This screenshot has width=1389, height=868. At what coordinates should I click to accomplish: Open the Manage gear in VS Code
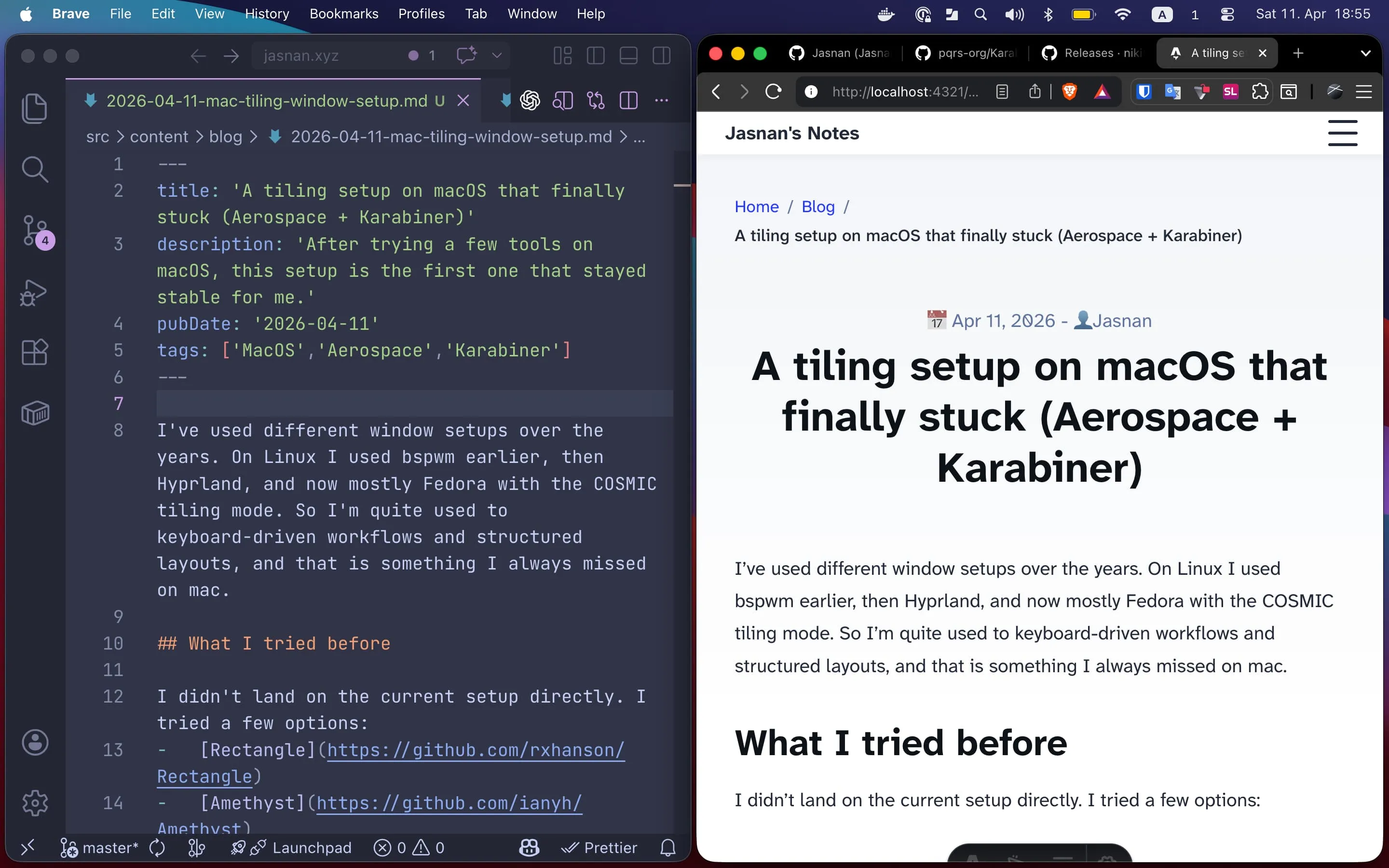point(35,802)
